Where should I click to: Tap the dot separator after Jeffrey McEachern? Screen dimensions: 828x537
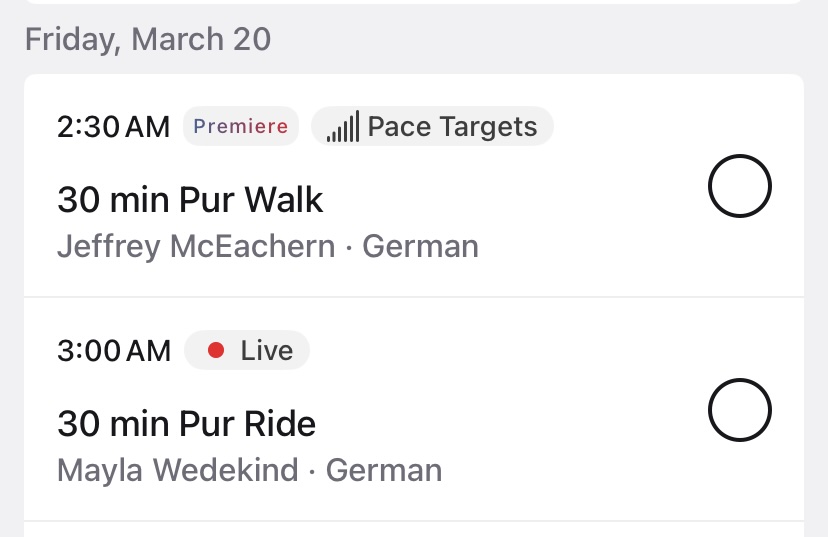pyautogui.click(x=349, y=247)
